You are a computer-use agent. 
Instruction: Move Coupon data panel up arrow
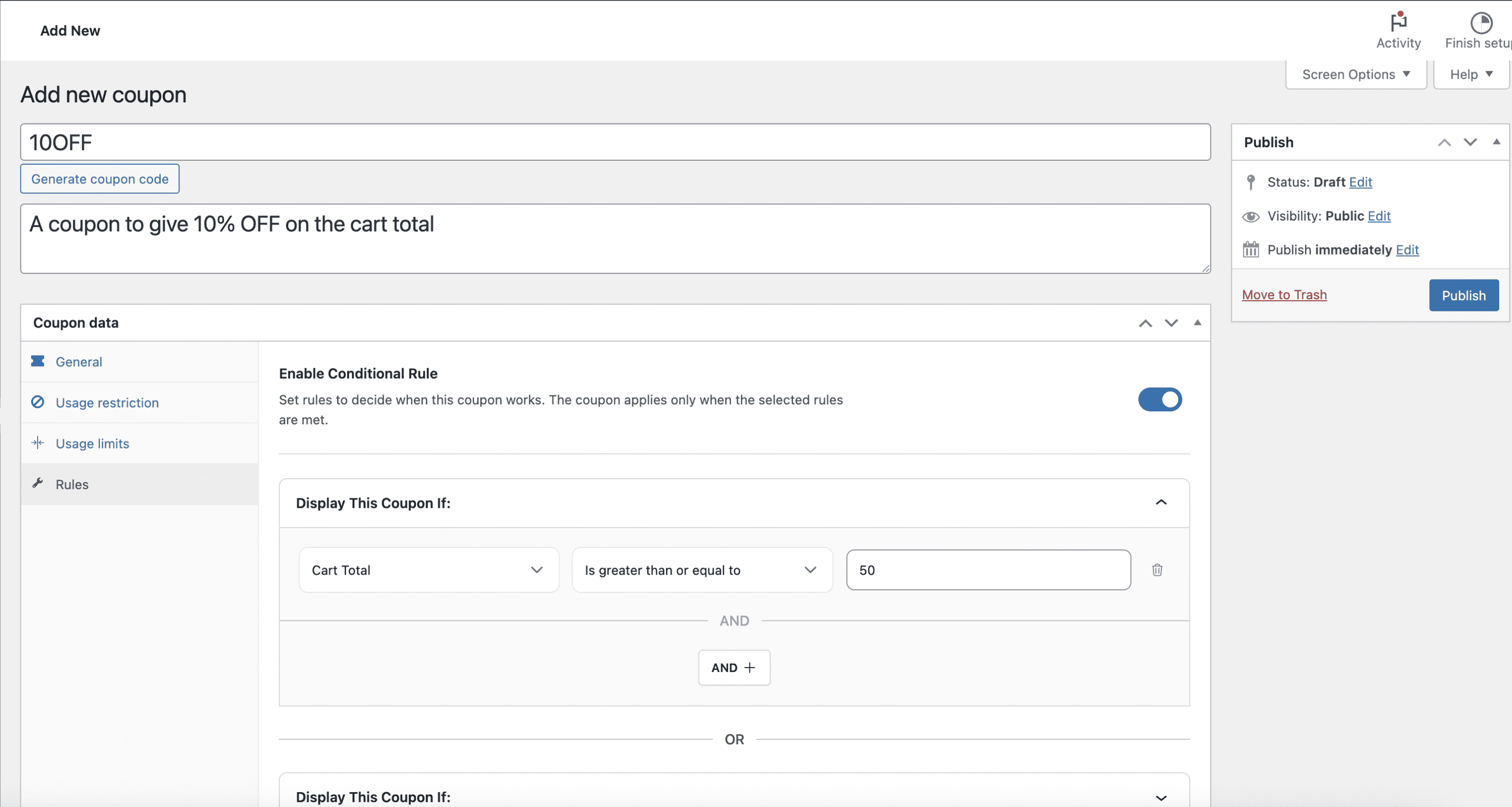click(x=1145, y=323)
